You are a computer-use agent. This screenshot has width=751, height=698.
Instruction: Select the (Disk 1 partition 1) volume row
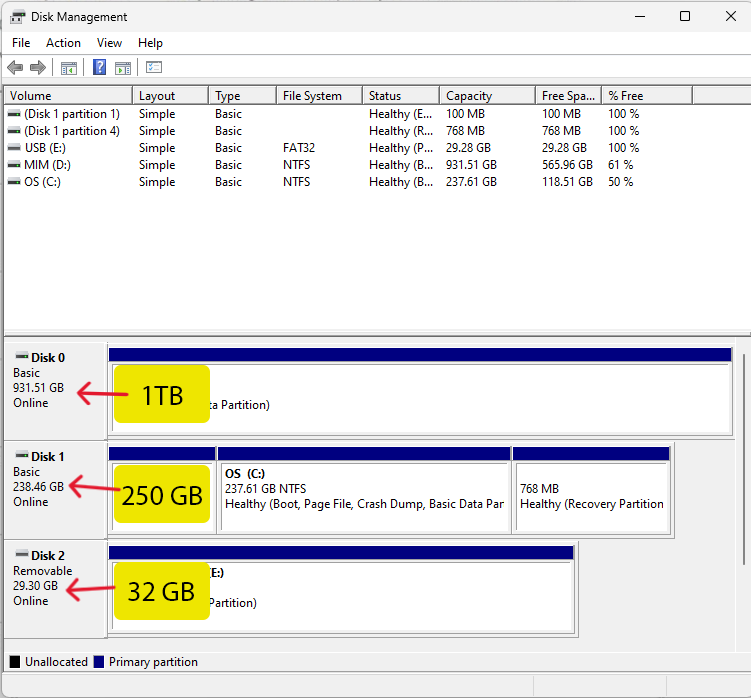[x=348, y=114]
